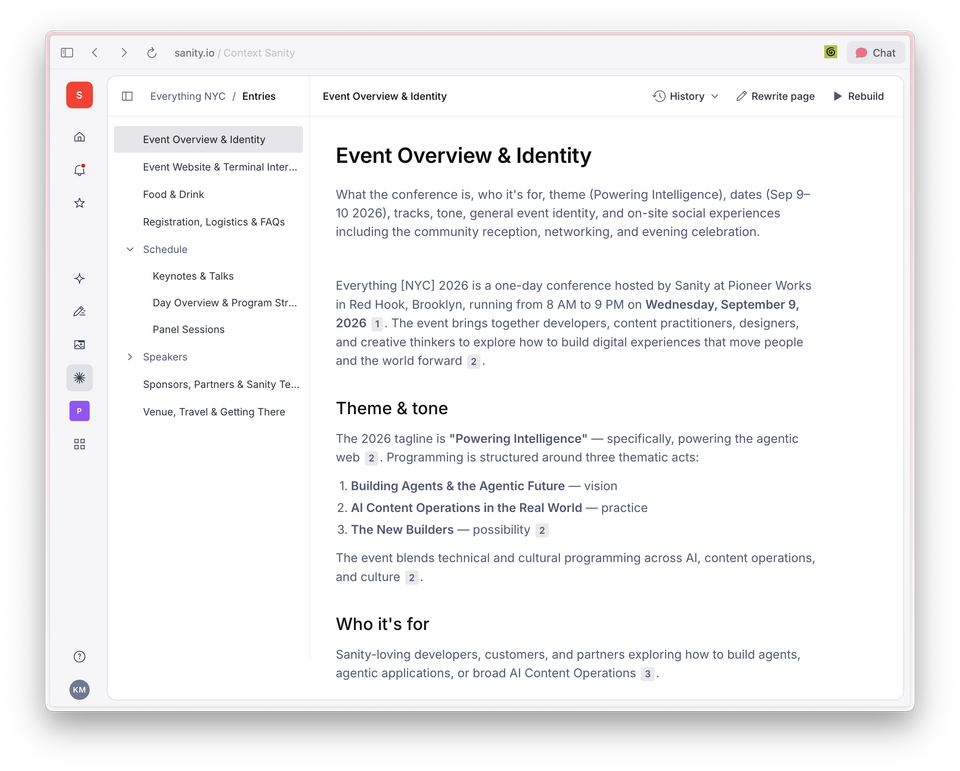
Task: Click citation 2 after 'possibility'
Action: pyautogui.click(x=542, y=530)
